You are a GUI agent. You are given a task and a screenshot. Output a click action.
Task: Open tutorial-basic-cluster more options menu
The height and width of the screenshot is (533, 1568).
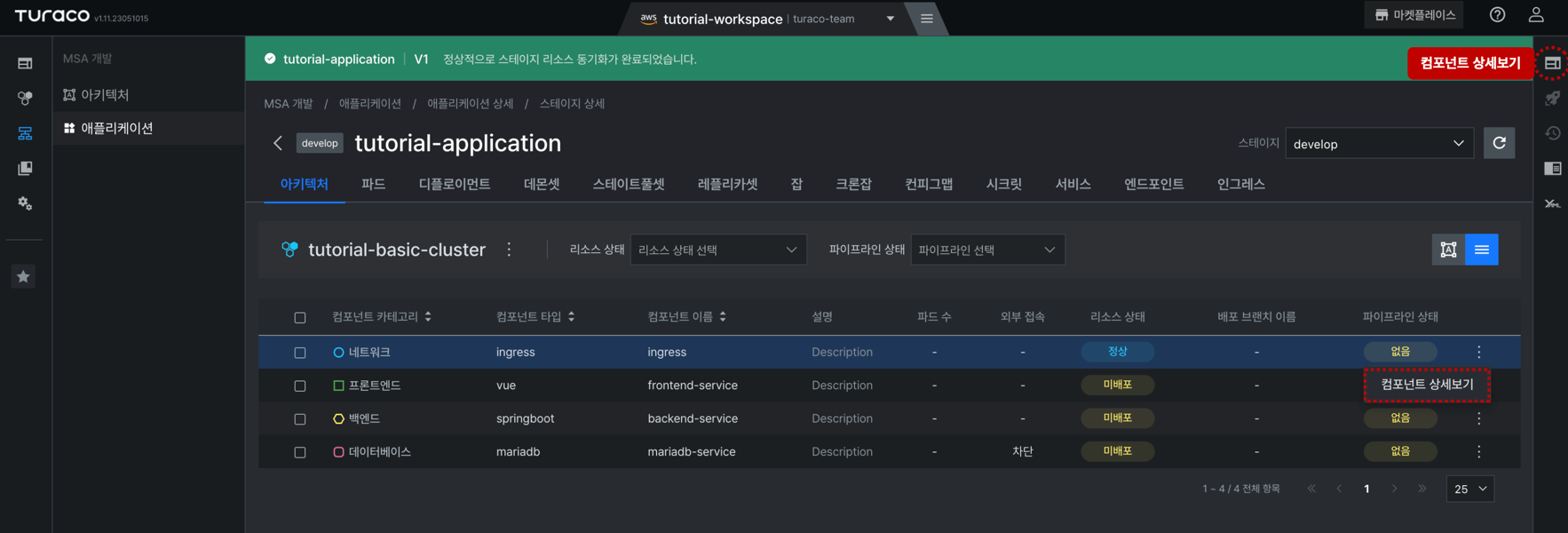(509, 250)
